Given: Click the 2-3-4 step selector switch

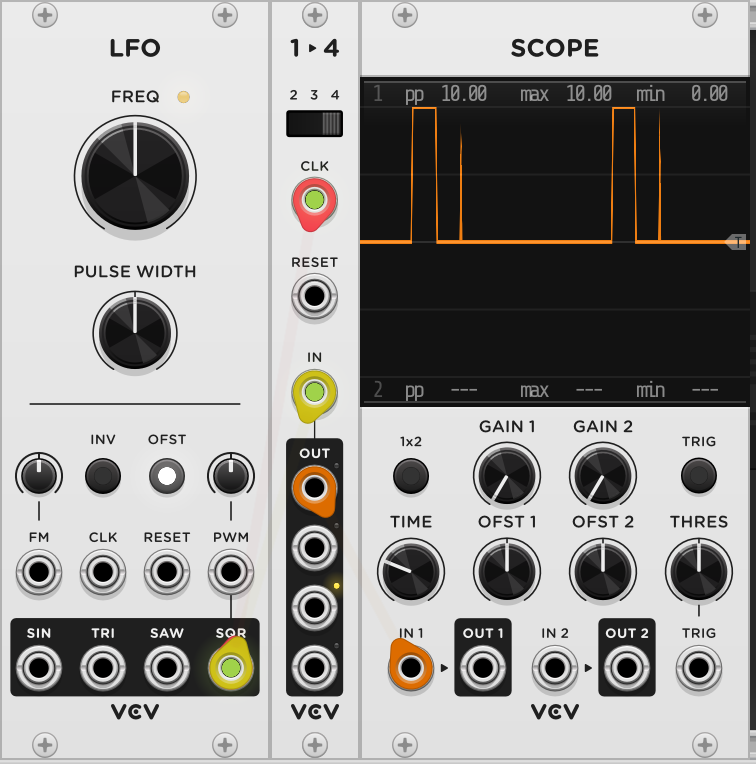Looking at the screenshot, I should coord(314,124).
